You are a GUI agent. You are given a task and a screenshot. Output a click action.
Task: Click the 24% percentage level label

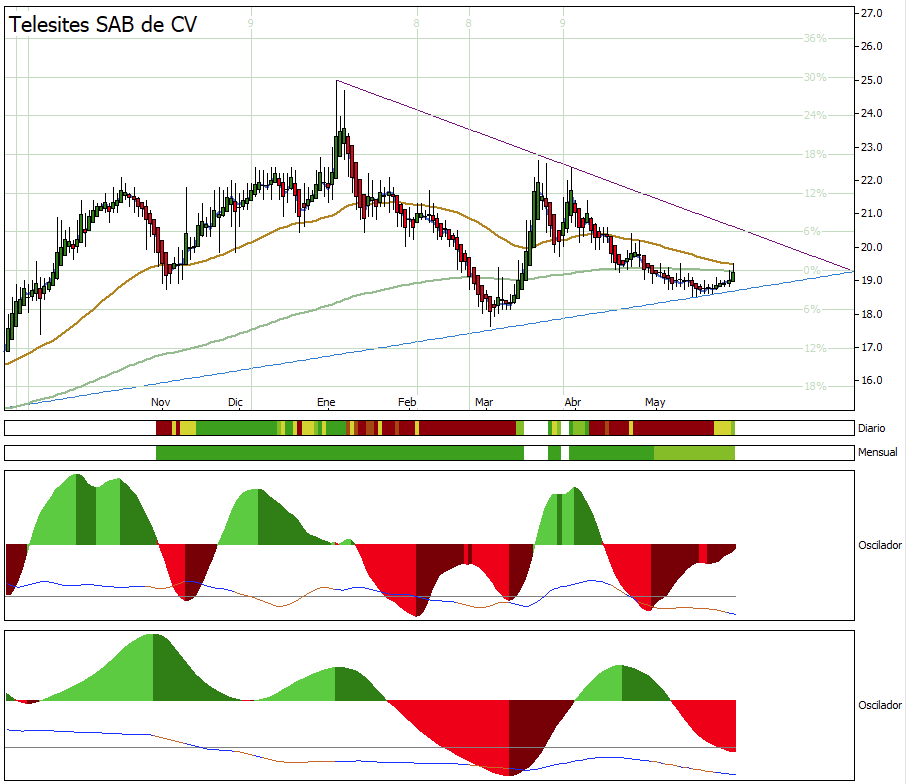(x=815, y=115)
